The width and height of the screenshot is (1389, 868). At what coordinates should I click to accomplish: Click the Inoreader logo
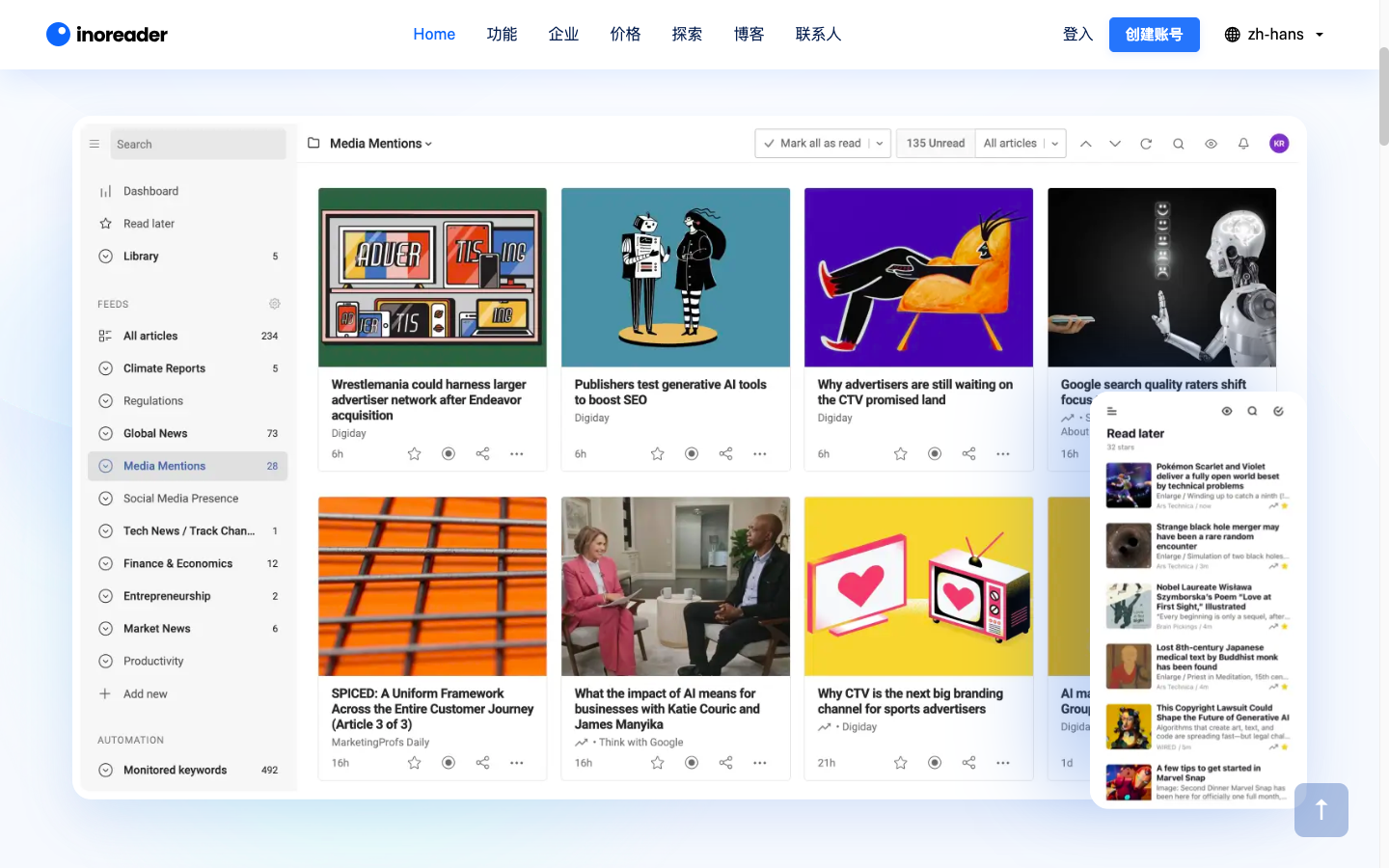tap(107, 35)
